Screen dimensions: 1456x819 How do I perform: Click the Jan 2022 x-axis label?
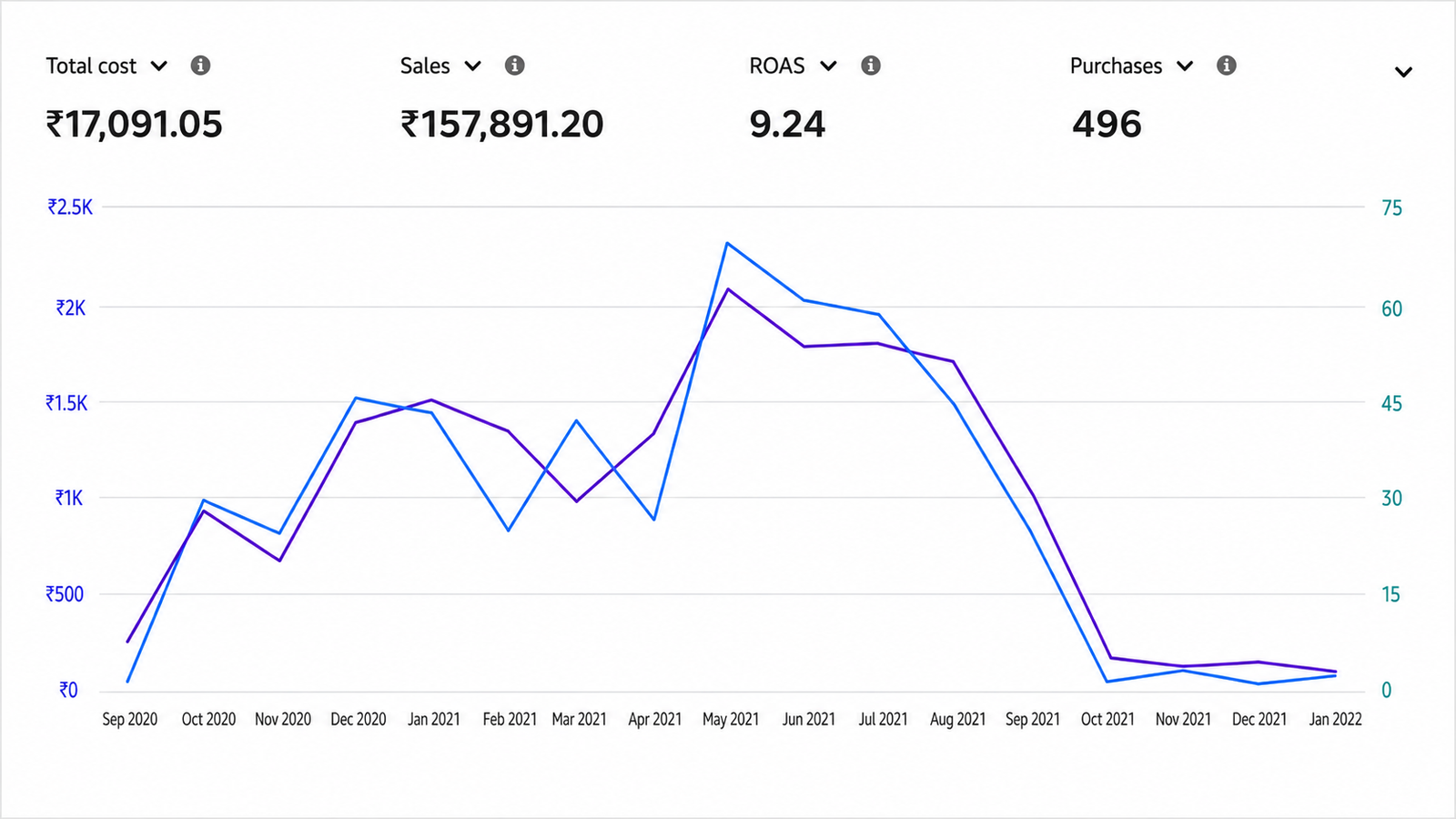pos(1335,719)
